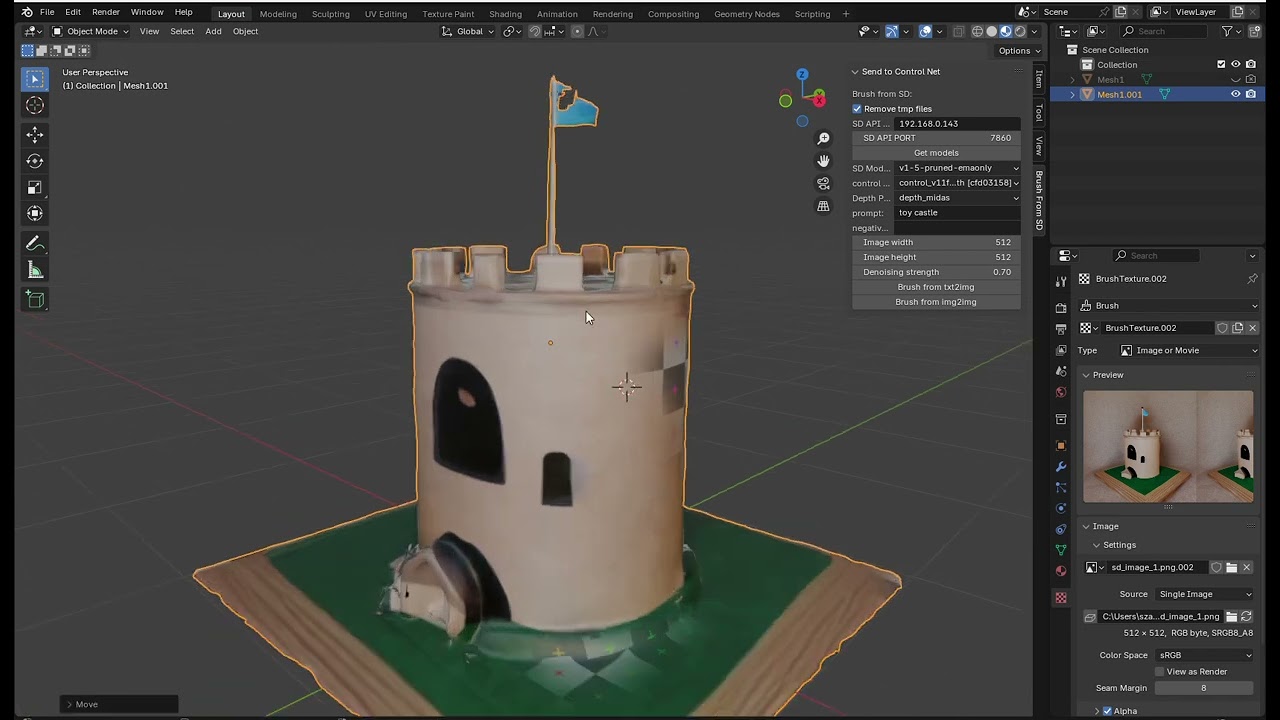Open the Object Mode dropdown
1280x720 pixels.
pos(90,31)
